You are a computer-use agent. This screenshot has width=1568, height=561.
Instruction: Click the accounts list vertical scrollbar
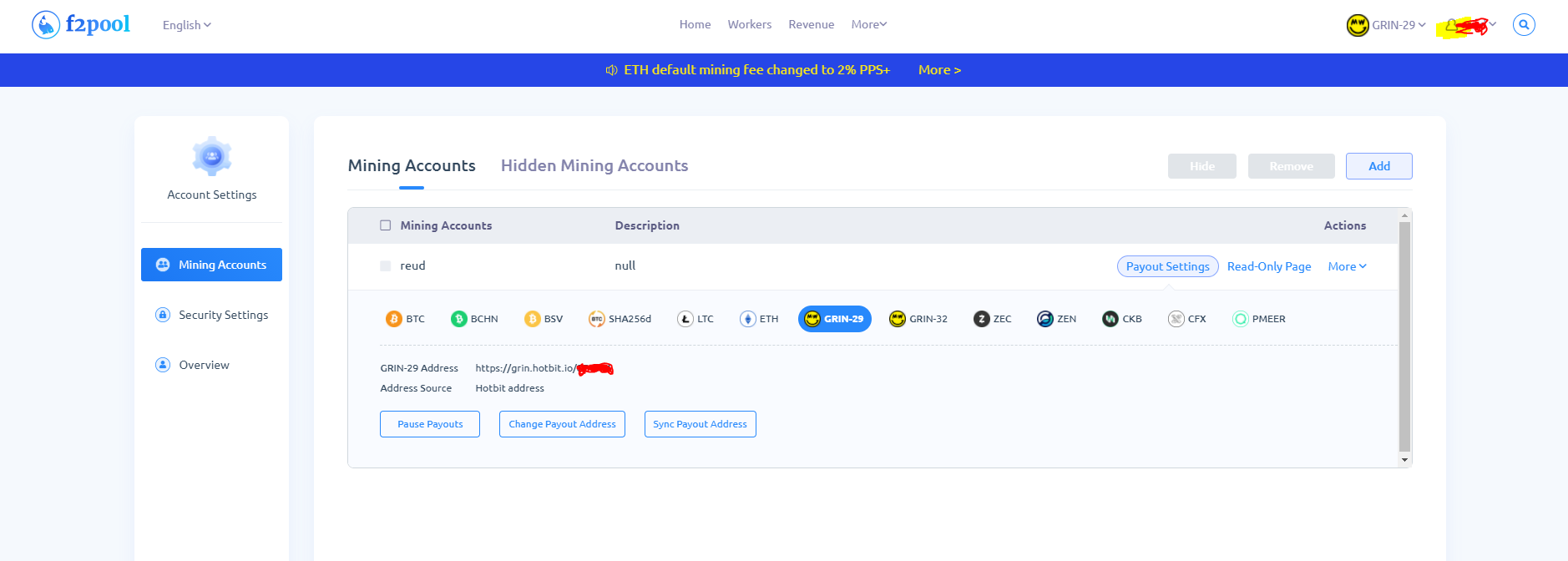point(1404,334)
